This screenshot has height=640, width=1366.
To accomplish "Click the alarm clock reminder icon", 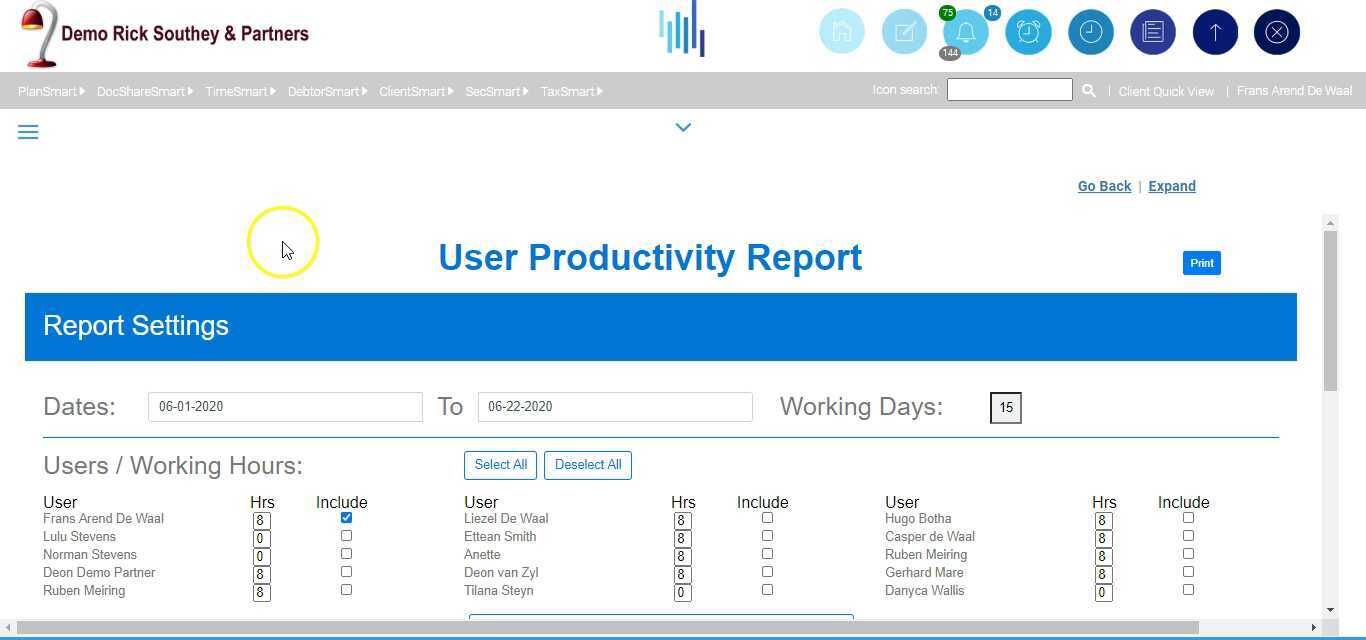I will tap(1028, 31).
